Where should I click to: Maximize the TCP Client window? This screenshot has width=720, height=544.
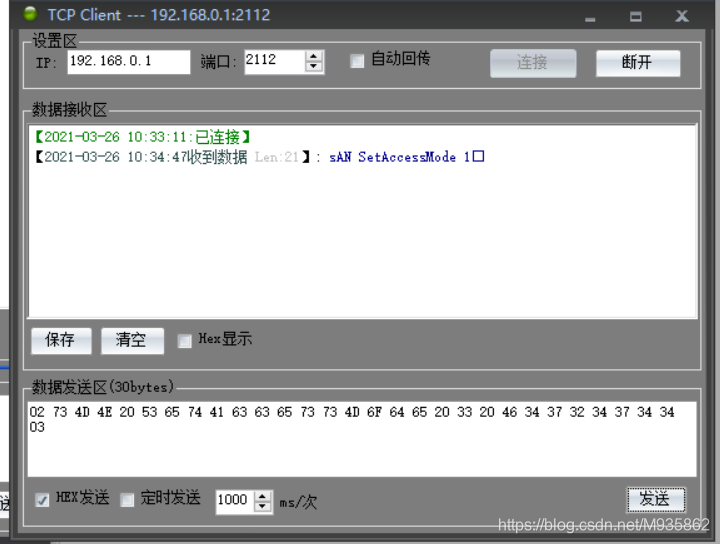[636, 17]
